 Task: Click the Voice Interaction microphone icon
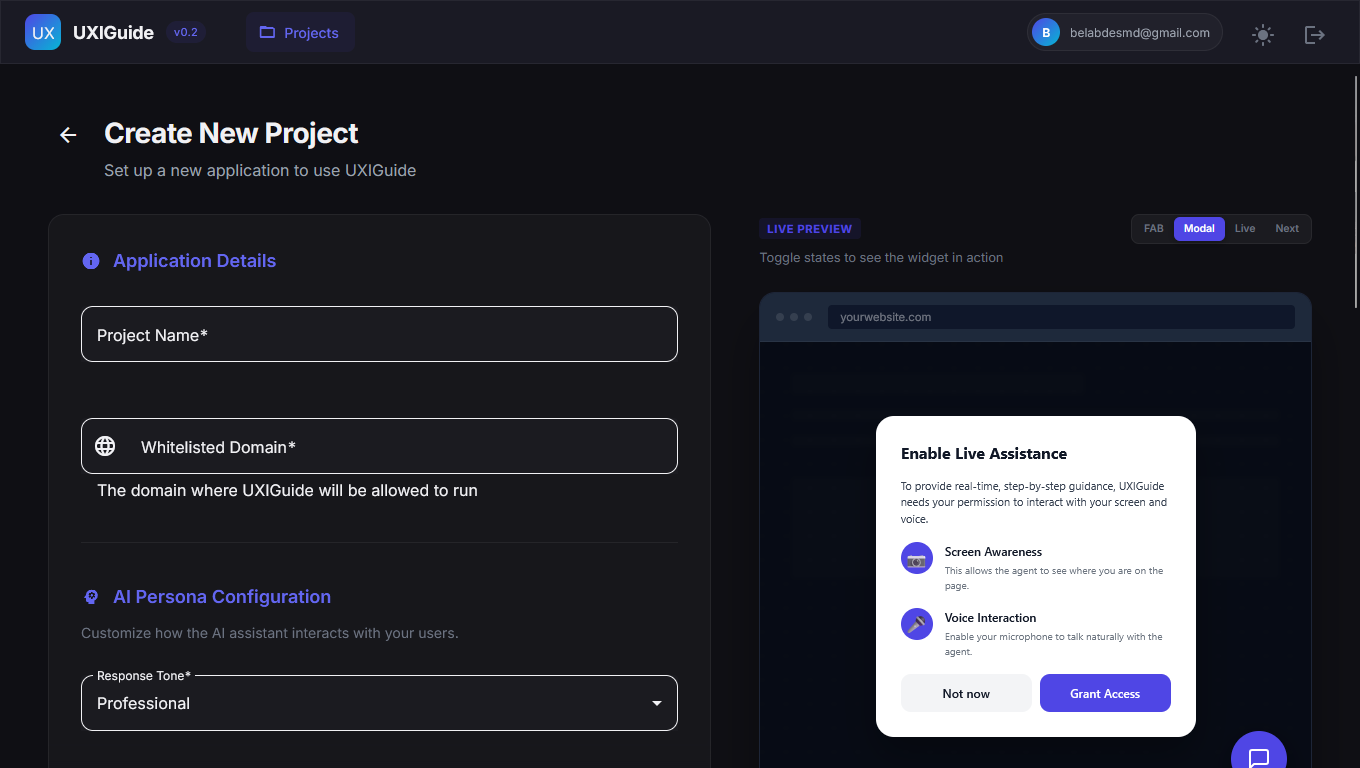(x=917, y=625)
